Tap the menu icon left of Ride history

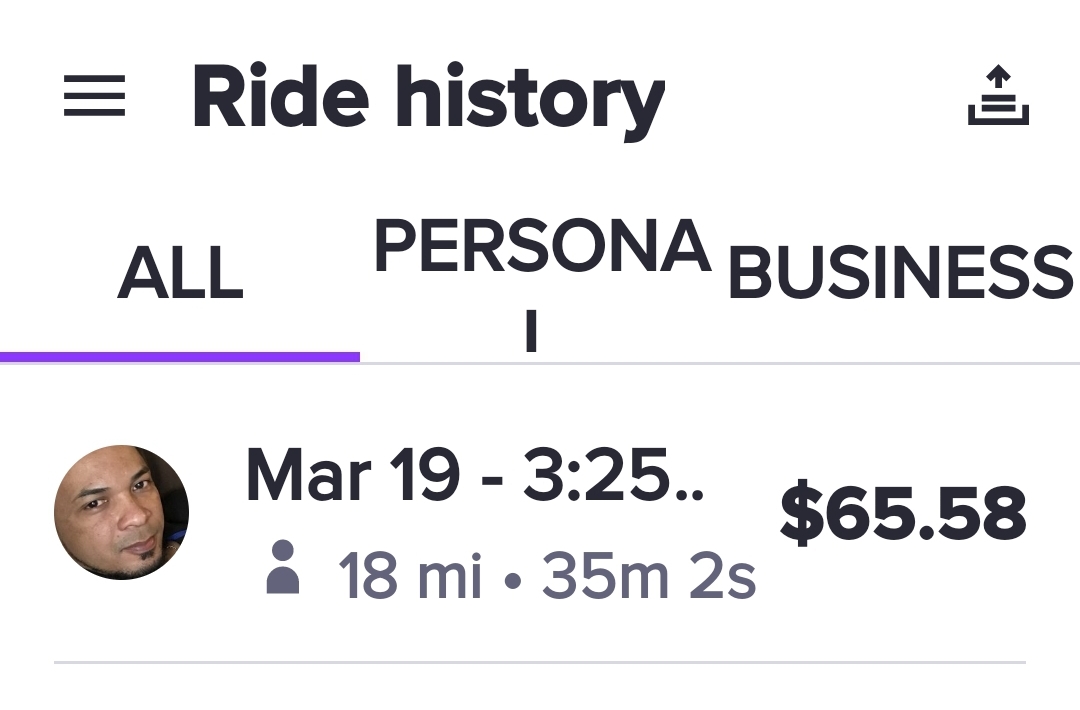[95, 97]
